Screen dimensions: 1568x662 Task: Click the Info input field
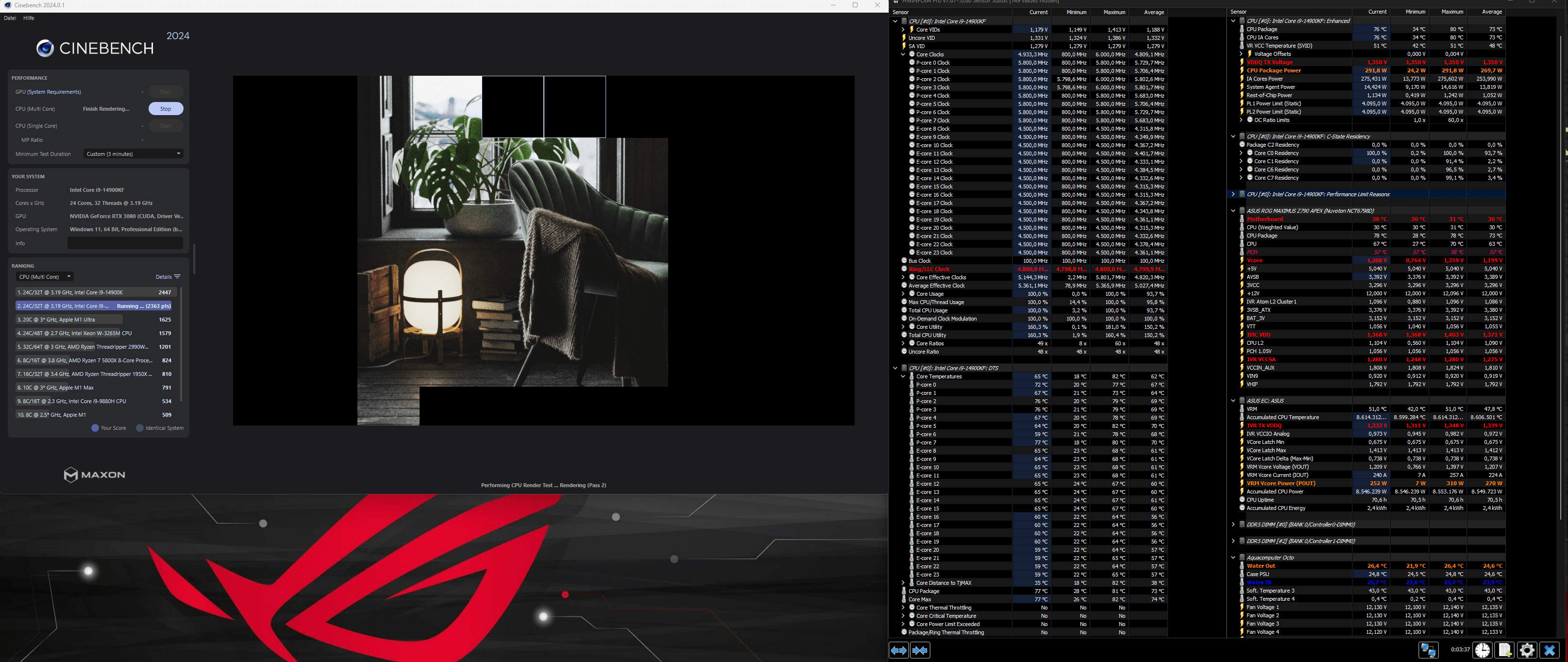[125, 243]
